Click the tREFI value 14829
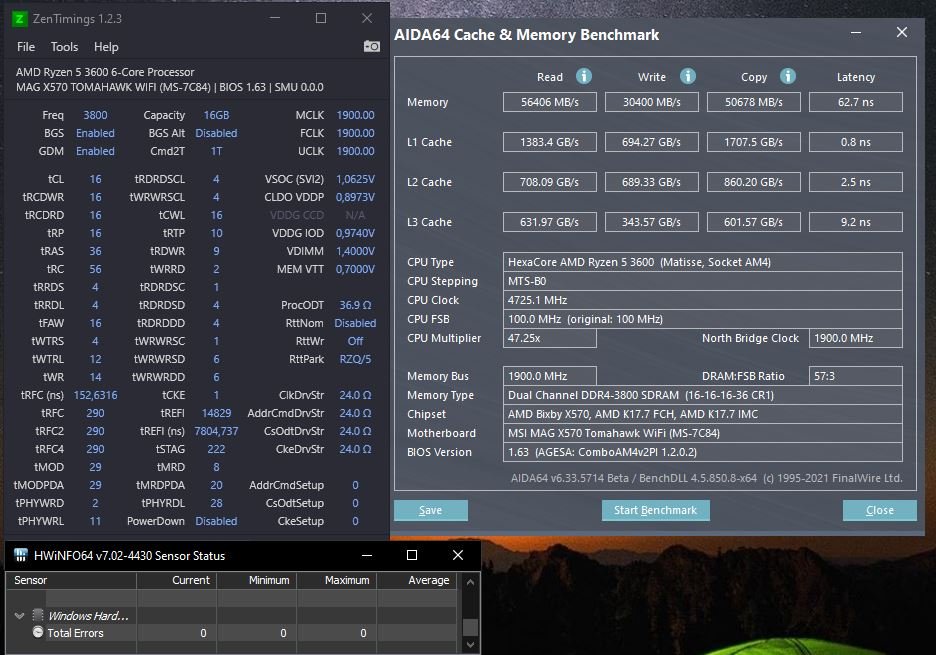 pyautogui.click(x=216, y=413)
